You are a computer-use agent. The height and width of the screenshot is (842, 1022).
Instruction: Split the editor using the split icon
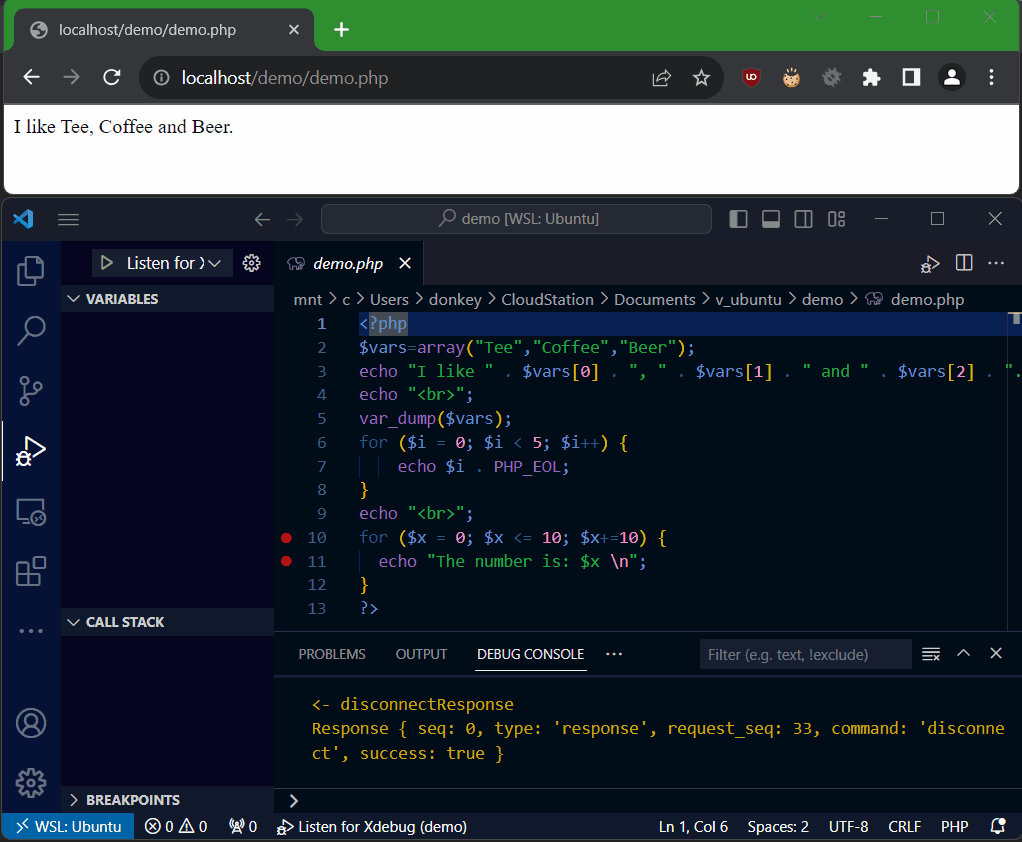click(x=963, y=263)
